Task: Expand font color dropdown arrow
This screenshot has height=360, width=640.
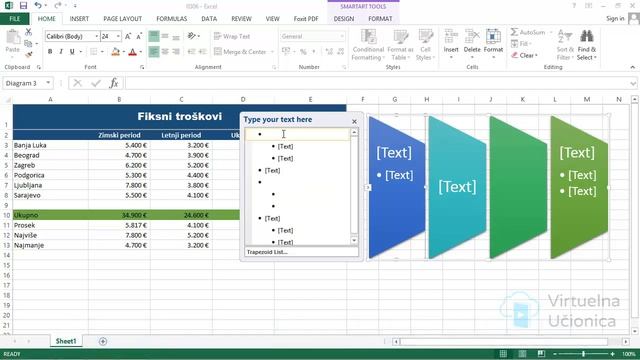Action: click(140, 52)
